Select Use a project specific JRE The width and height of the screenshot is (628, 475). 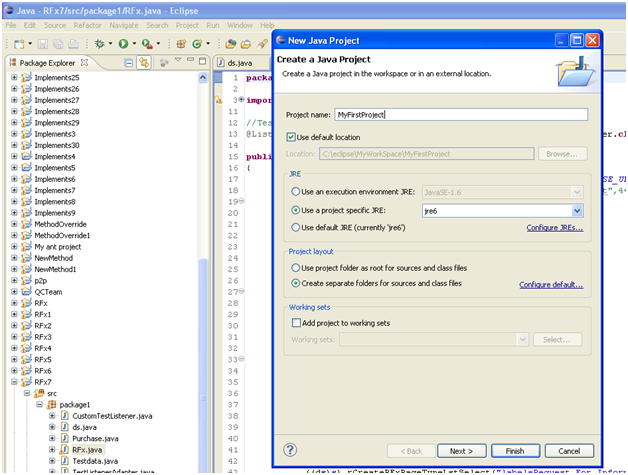(296, 210)
